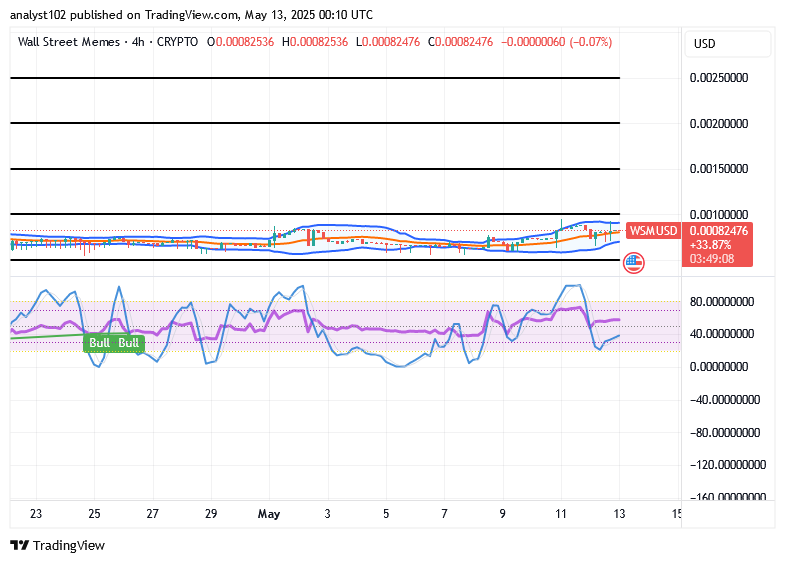Click the CRYPTO exchange label
Screen dimensions: 785x563
tap(177, 42)
